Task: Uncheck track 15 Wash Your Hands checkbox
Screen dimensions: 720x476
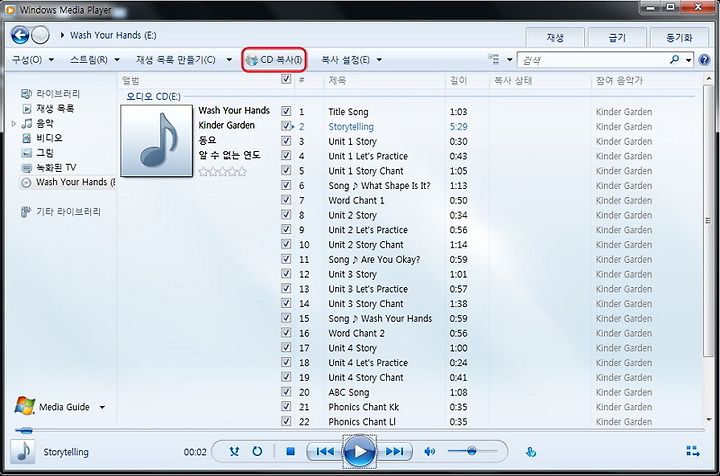Action: 286,318
